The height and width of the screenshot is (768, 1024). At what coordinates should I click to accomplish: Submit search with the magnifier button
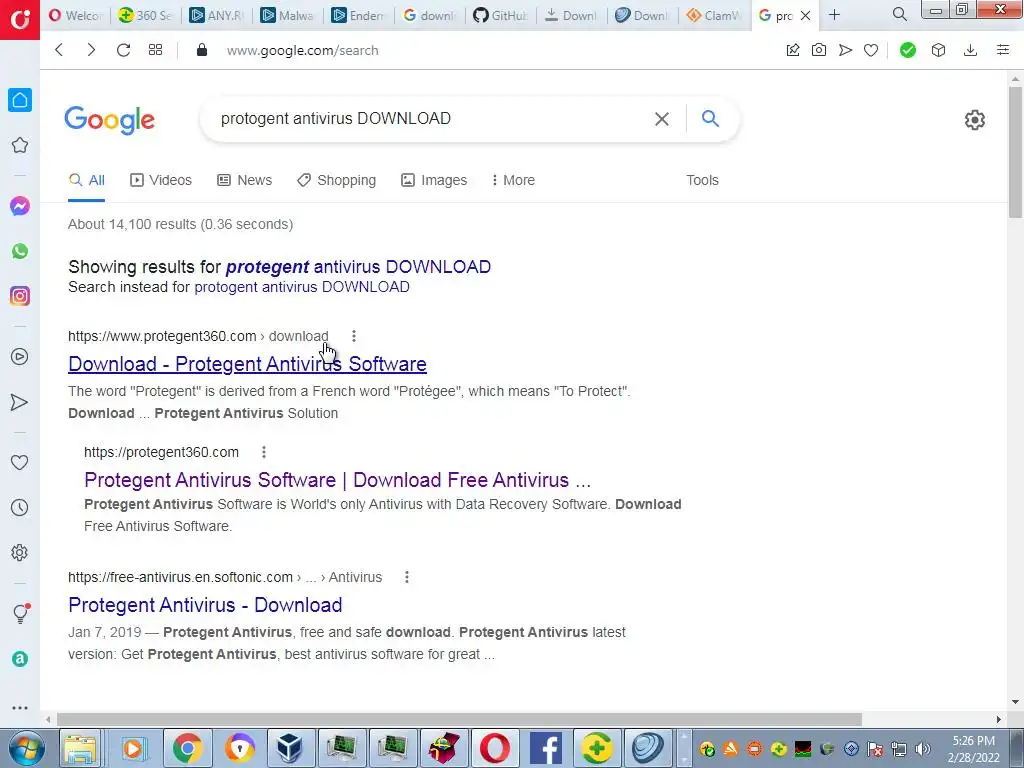click(710, 118)
